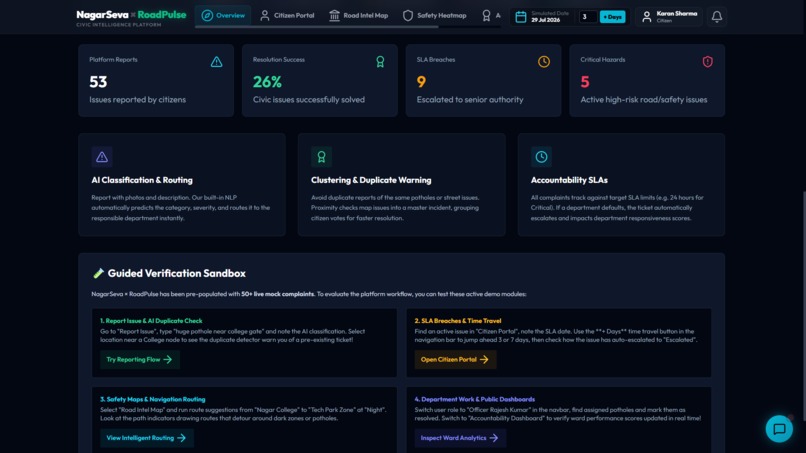Click the Citizen Portal person icon
This screenshot has height=453, width=806.
pyautogui.click(x=265, y=15)
